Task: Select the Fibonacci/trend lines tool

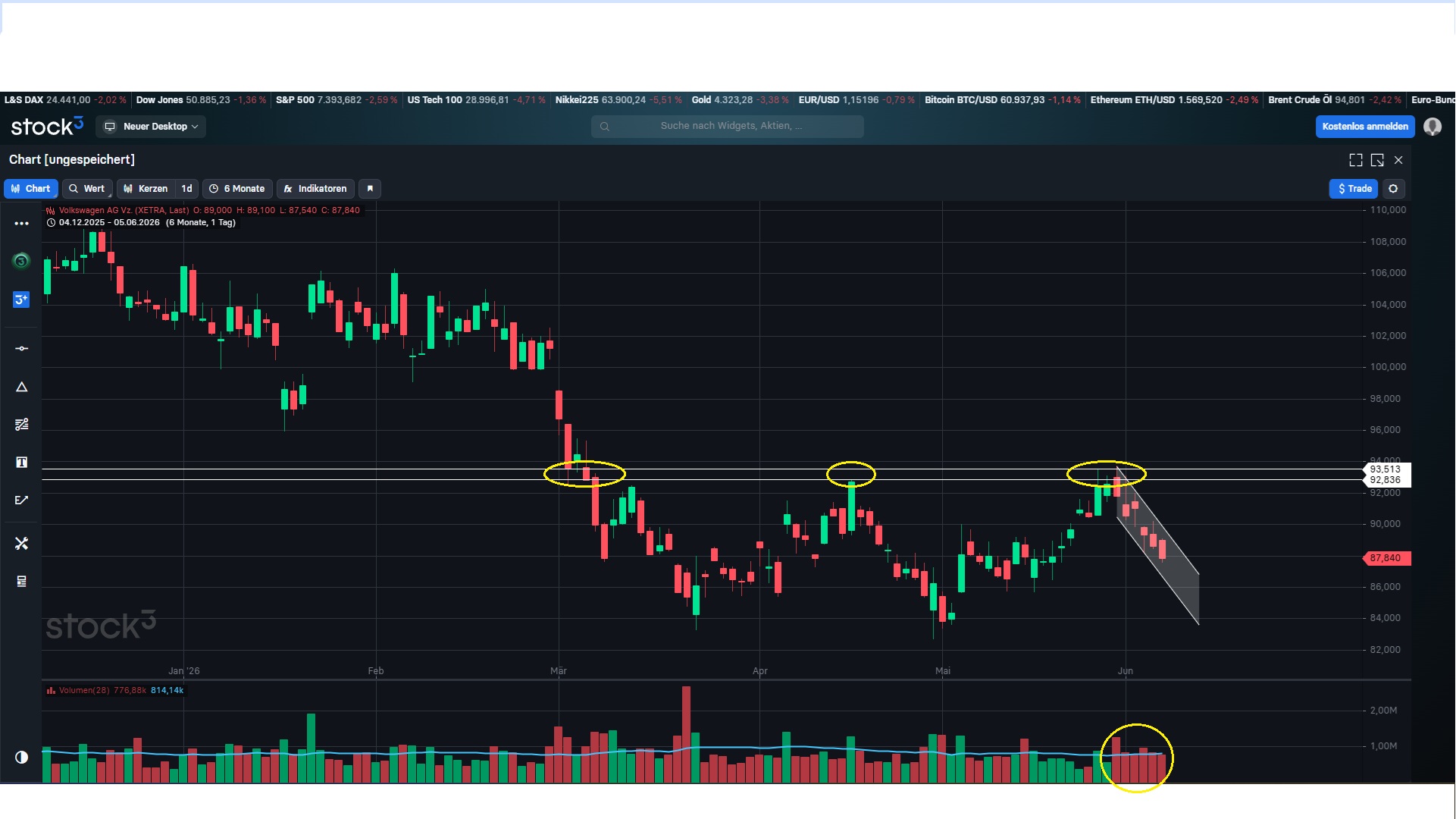Action: (21, 425)
